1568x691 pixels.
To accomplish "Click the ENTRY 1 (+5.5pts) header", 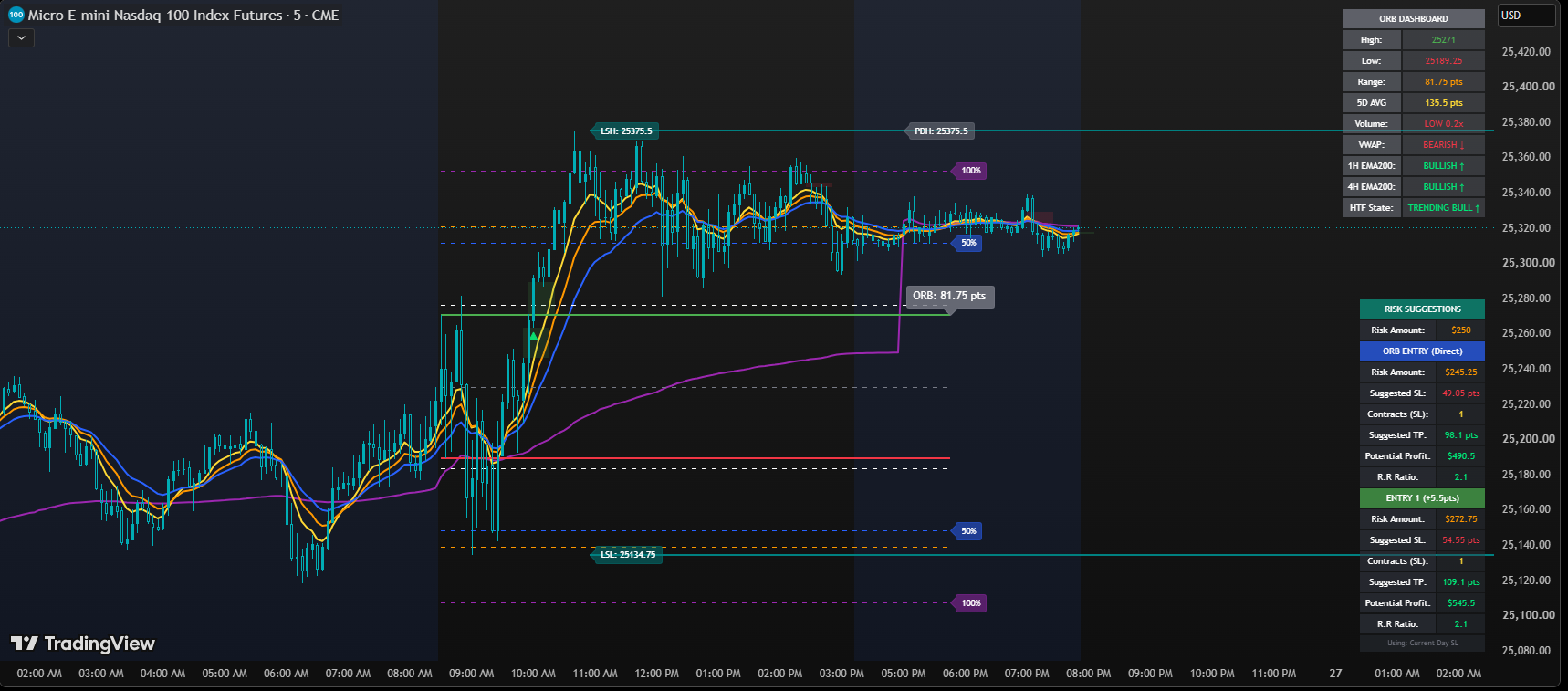I will click(1422, 498).
